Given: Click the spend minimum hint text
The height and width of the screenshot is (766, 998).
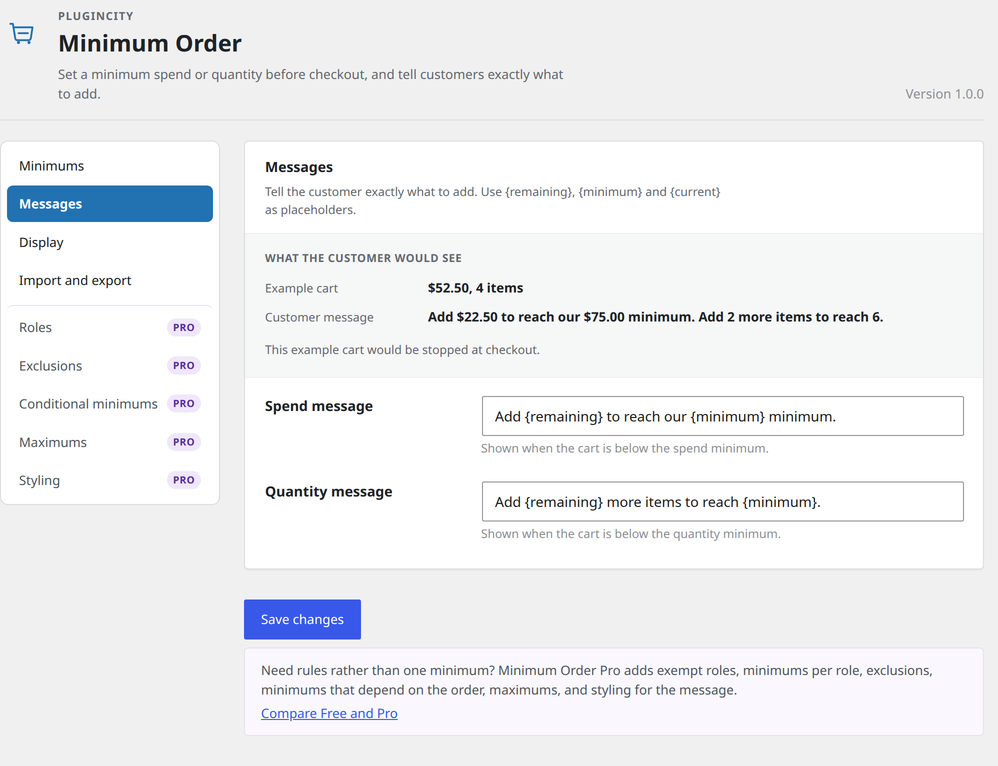Looking at the screenshot, I should pos(625,448).
